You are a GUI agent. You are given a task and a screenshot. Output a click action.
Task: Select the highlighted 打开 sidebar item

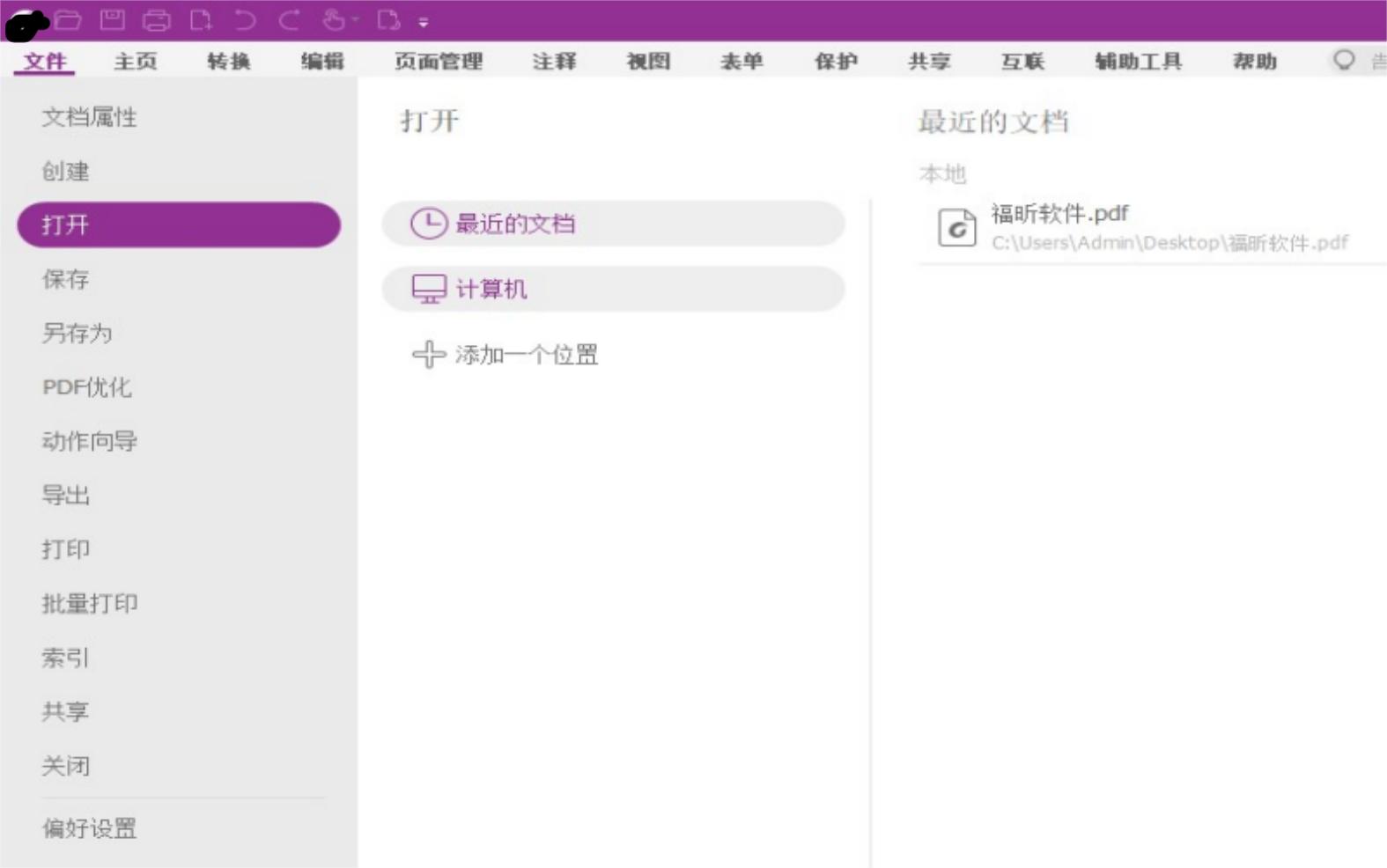(179, 224)
